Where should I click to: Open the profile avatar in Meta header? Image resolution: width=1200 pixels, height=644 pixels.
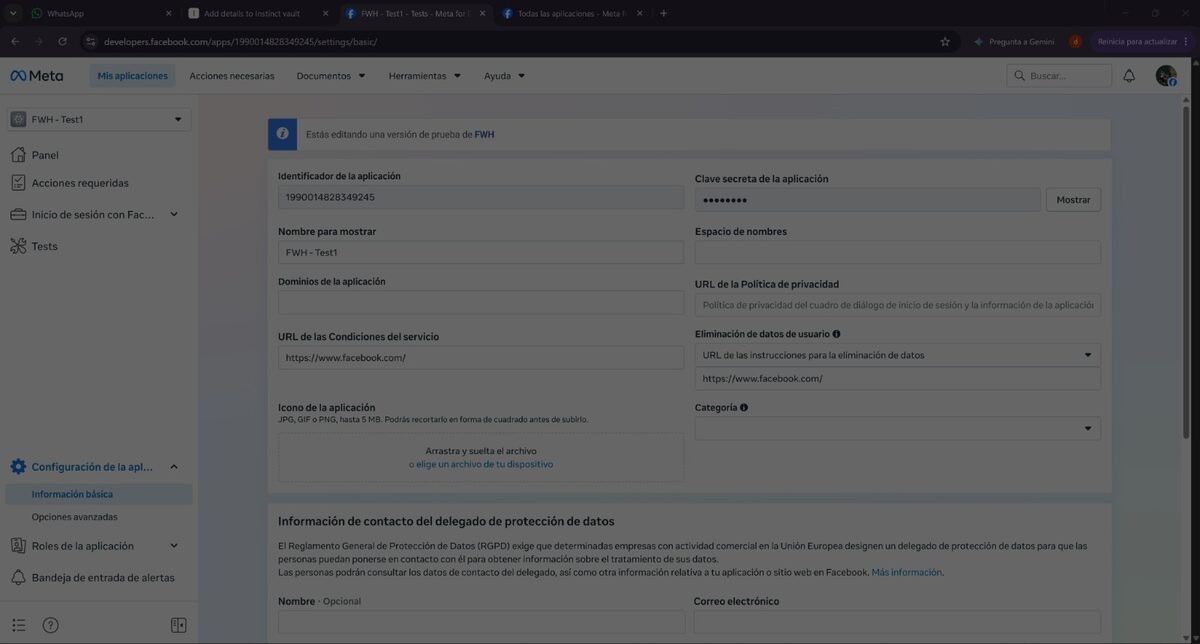click(1166, 76)
